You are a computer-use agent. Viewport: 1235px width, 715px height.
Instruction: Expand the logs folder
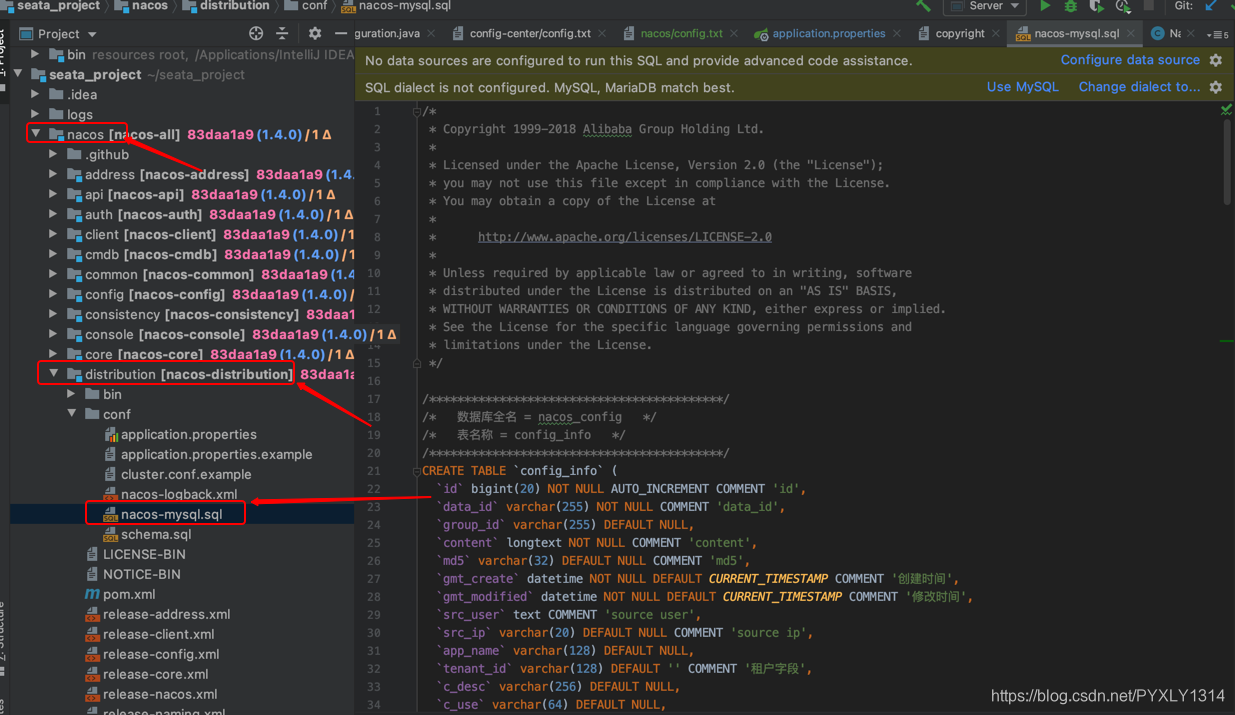pos(36,114)
